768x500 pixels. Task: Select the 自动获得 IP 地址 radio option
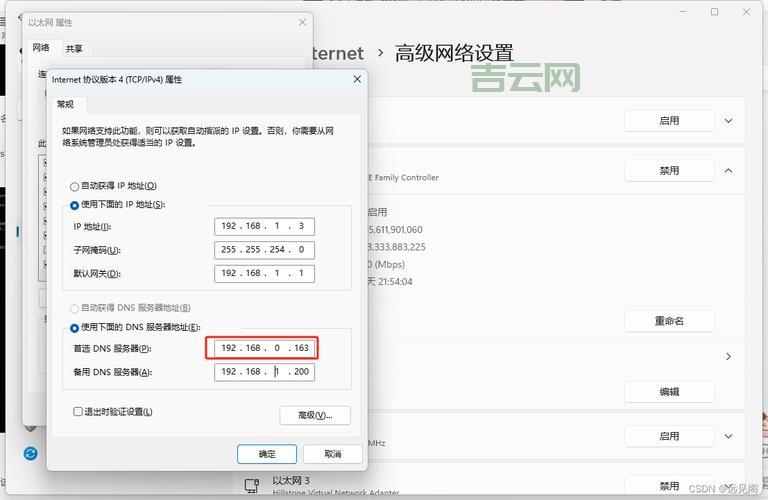point(74,186)
